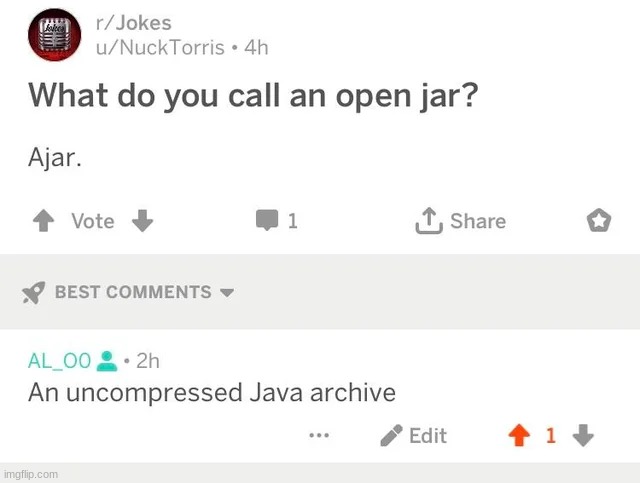Screen dimensions: 640x483
Task: Downvote the AL_00 comment
Action: (584, 435)
